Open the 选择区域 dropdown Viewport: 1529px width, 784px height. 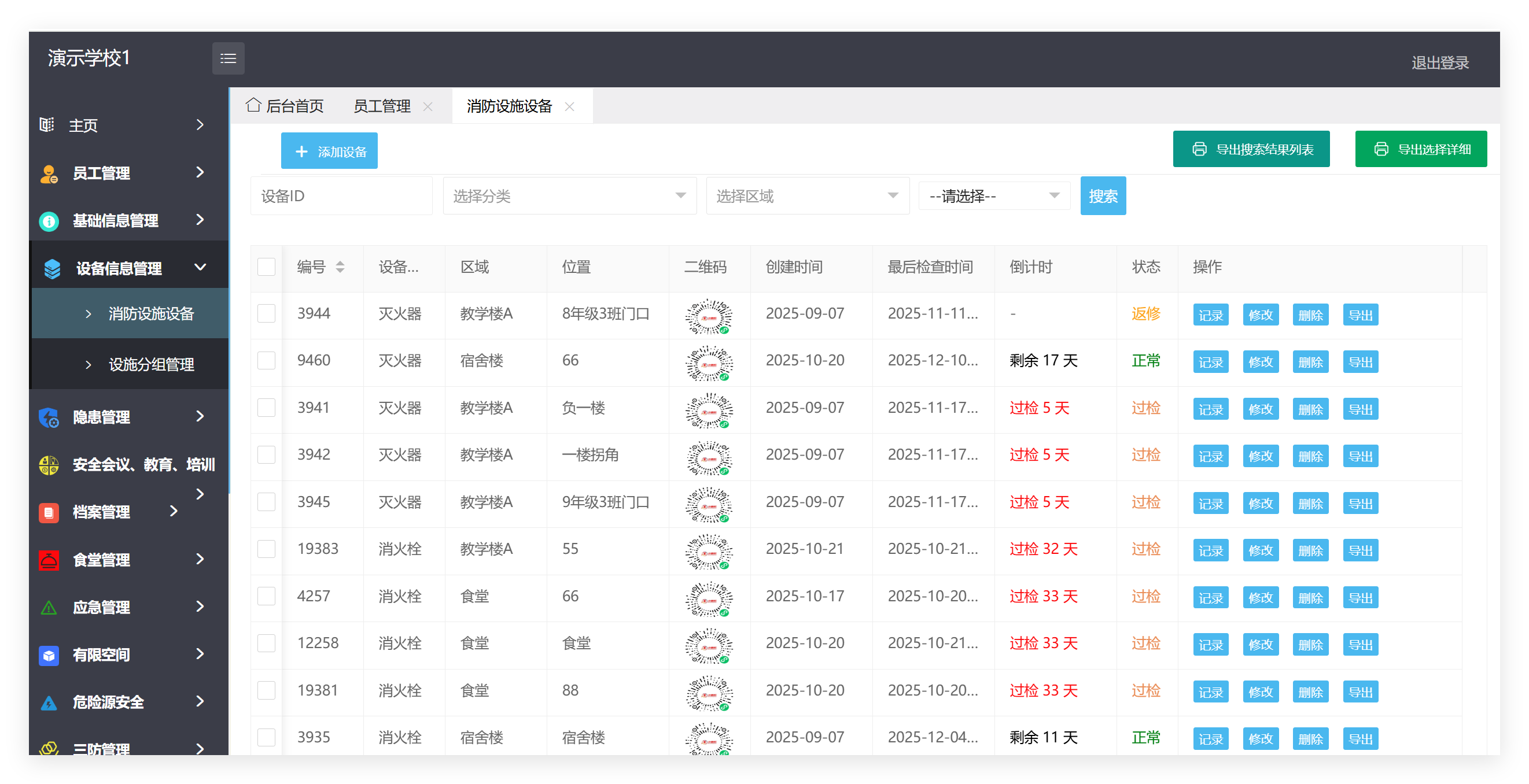807,195
